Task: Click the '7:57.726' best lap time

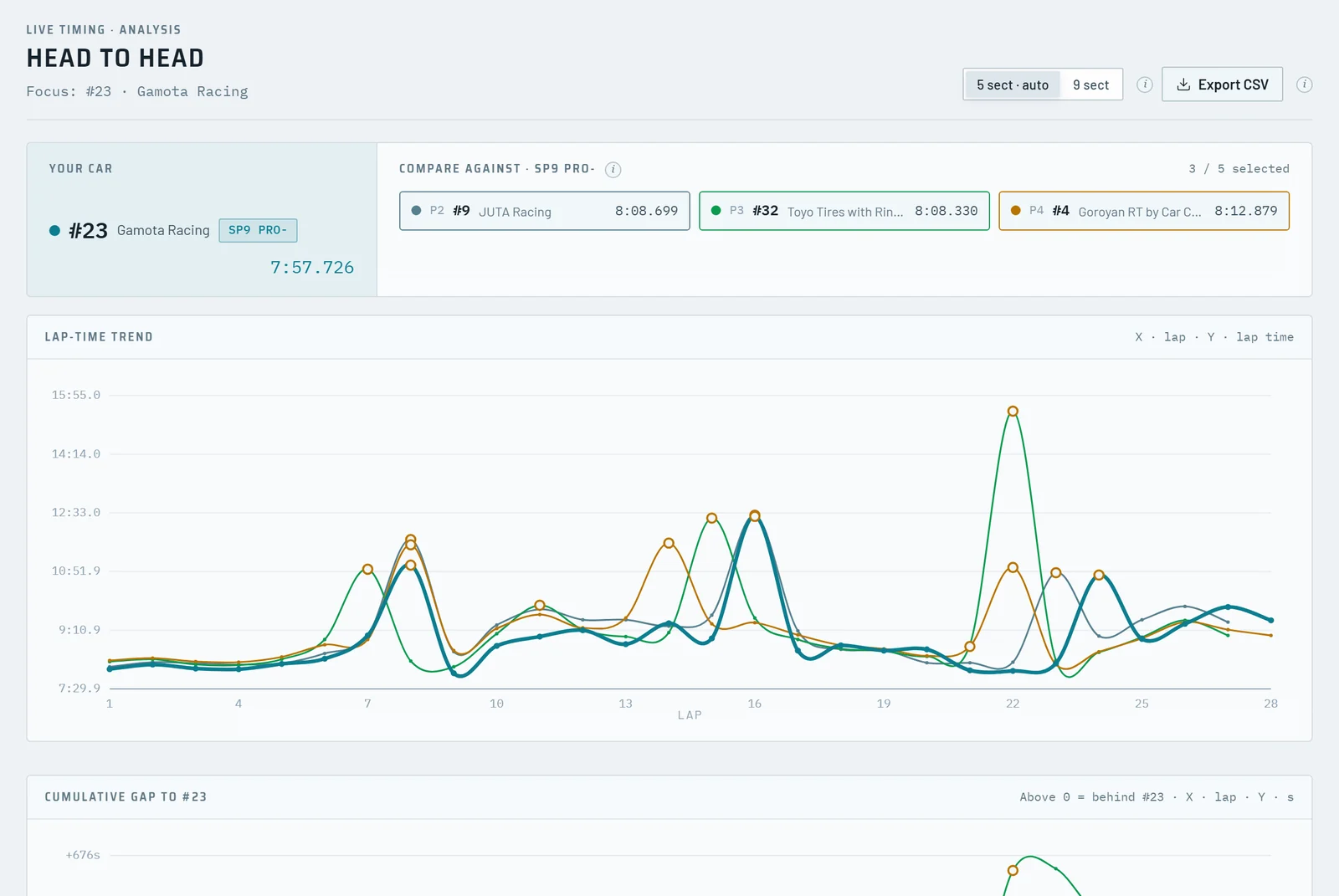Action: pyautogui.click(x=311, y=268)
